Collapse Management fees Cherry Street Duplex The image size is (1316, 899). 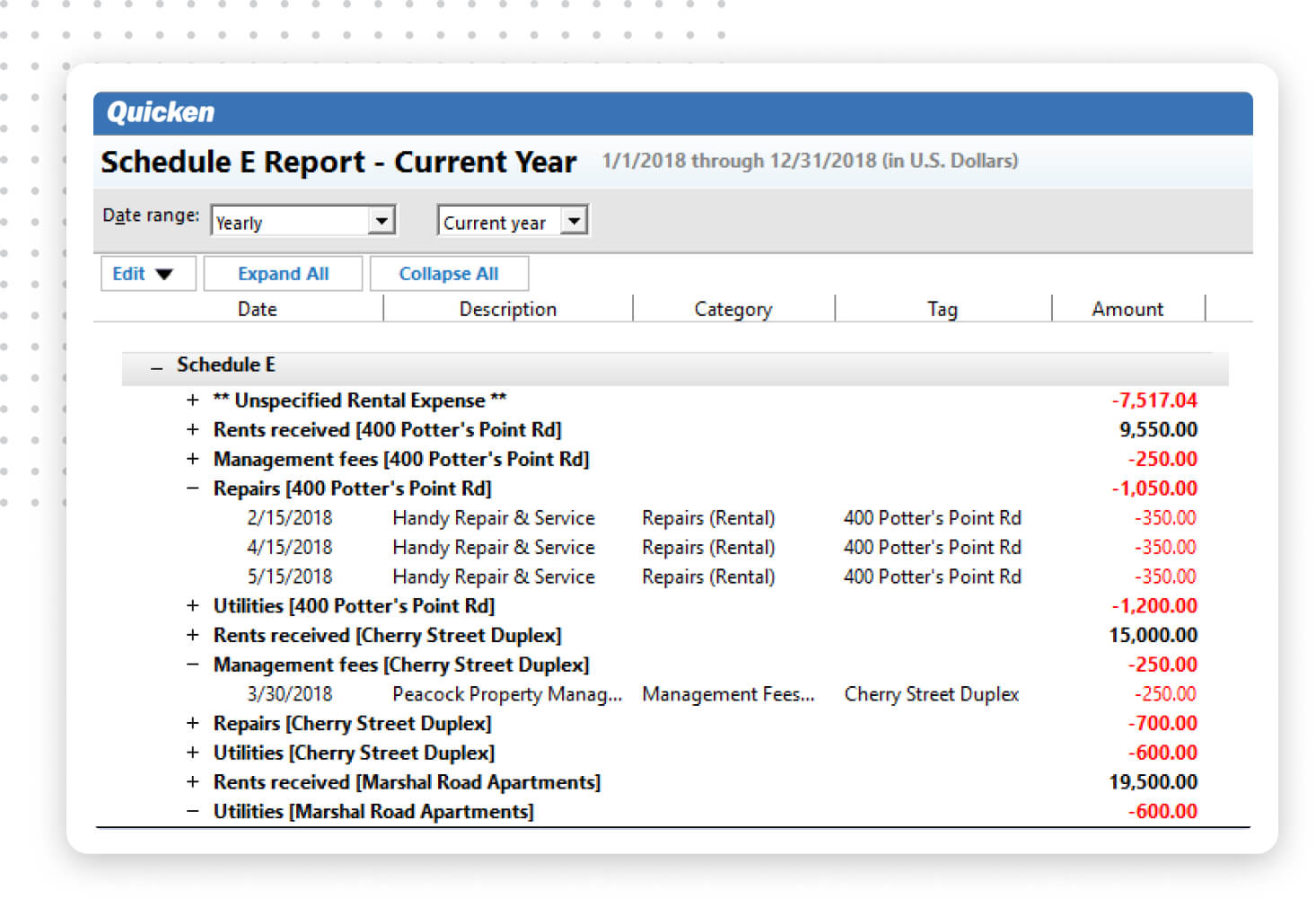192,665
